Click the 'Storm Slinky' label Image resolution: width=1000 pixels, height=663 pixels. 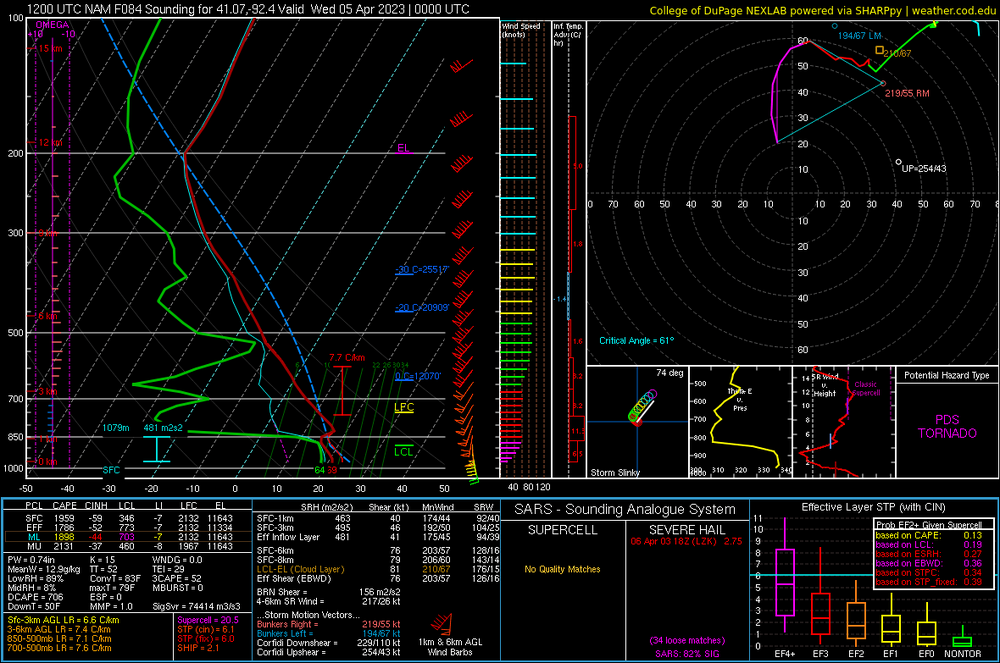pos(615,472)
